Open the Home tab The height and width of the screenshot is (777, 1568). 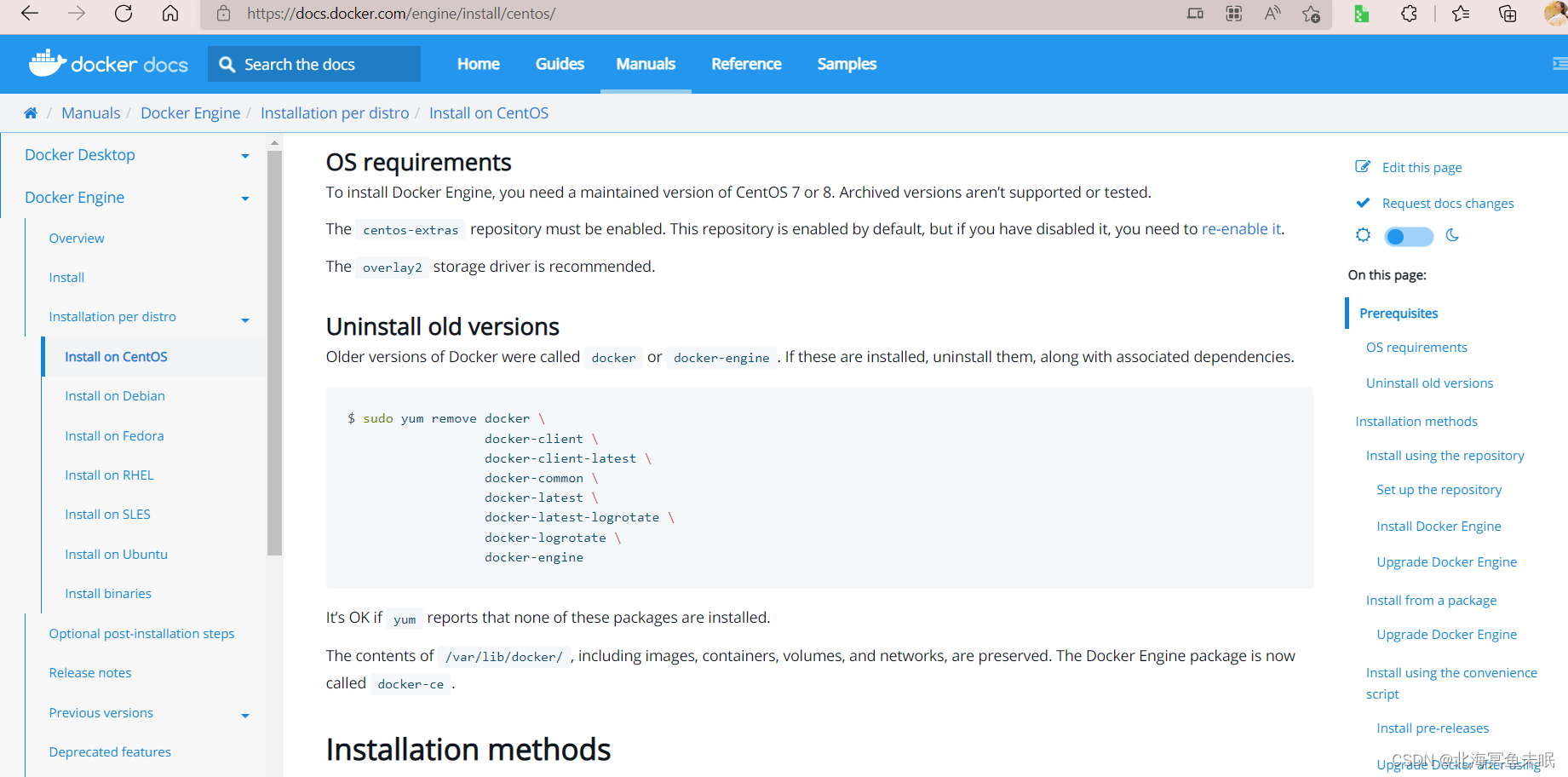pos(479,64)
